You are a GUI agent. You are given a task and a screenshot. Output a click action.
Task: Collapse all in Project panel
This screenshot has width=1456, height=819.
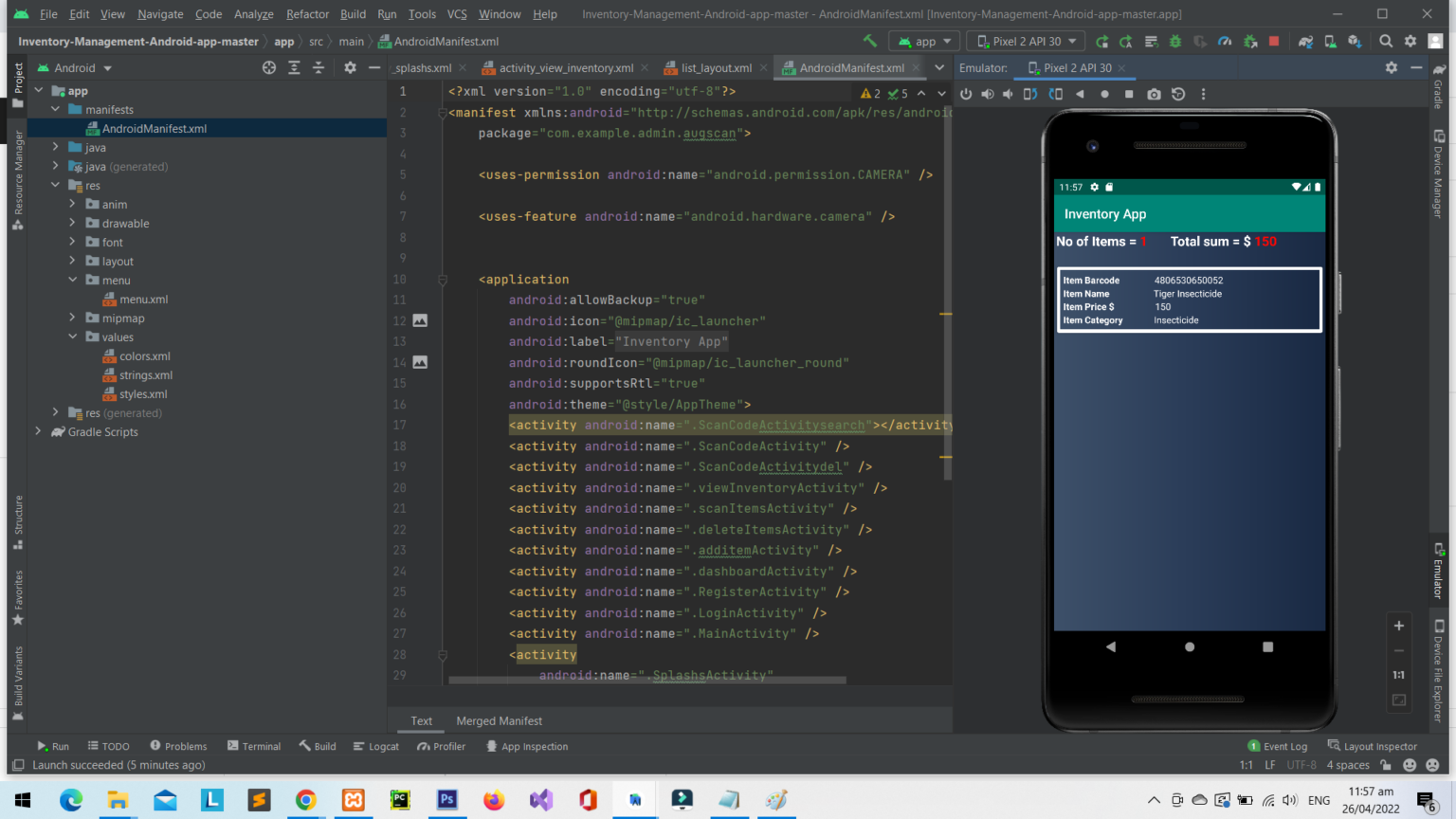tap(318, 68)
